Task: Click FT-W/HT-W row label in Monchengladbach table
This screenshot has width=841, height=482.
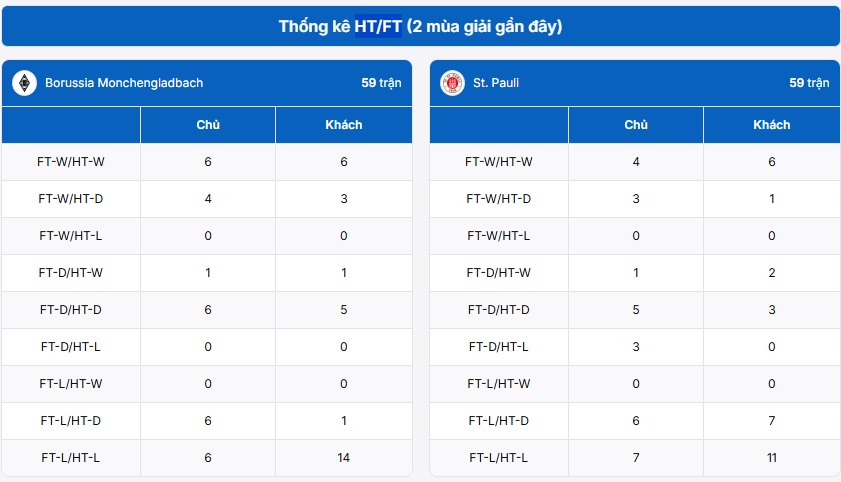Action: (71, 162)
